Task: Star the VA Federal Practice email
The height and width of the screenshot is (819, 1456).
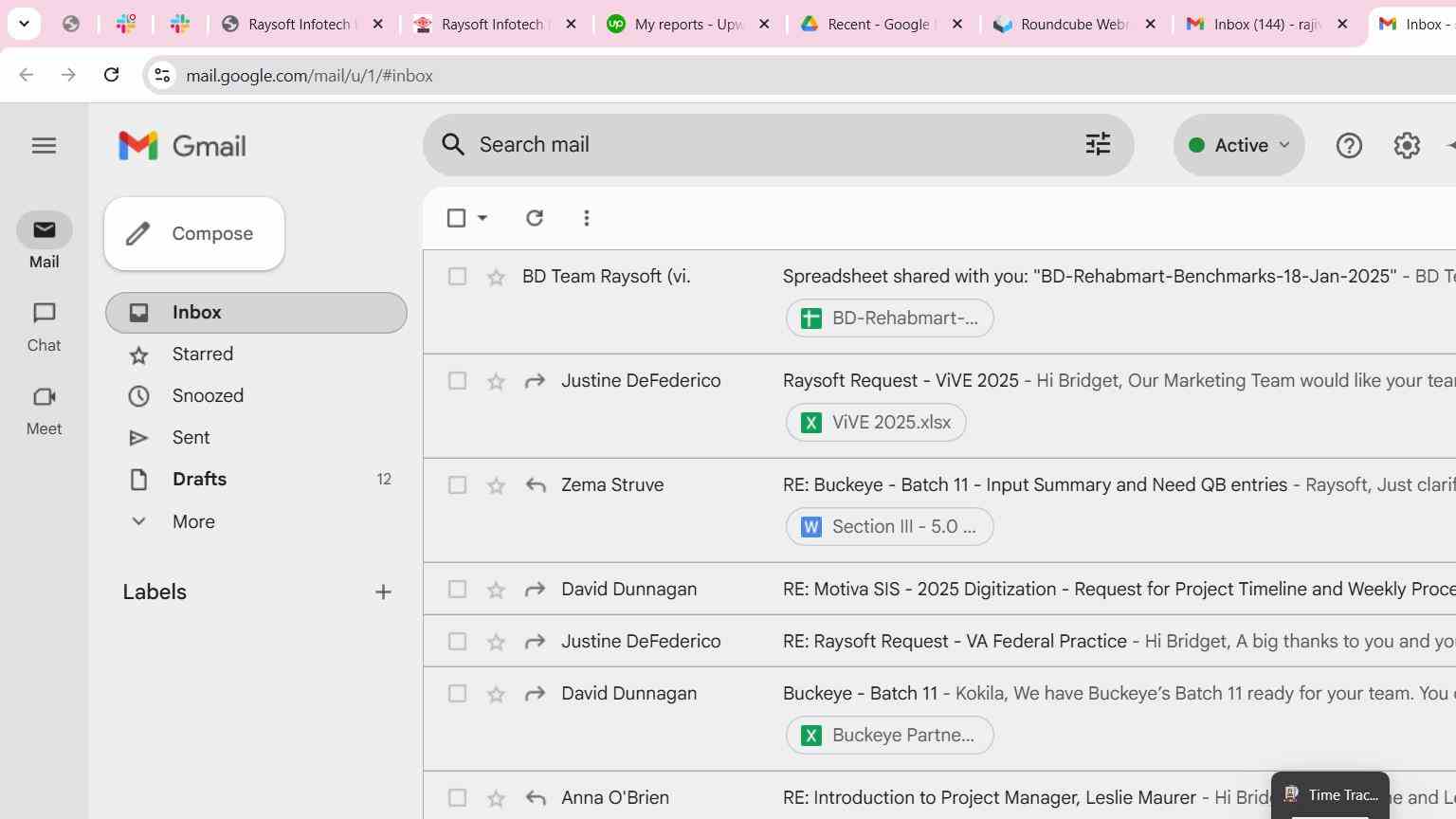Action: click(496, 642)
